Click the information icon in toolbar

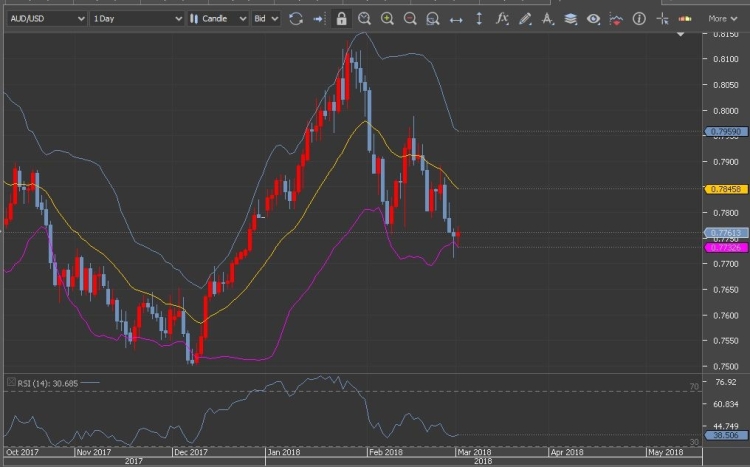click(639, 18)
